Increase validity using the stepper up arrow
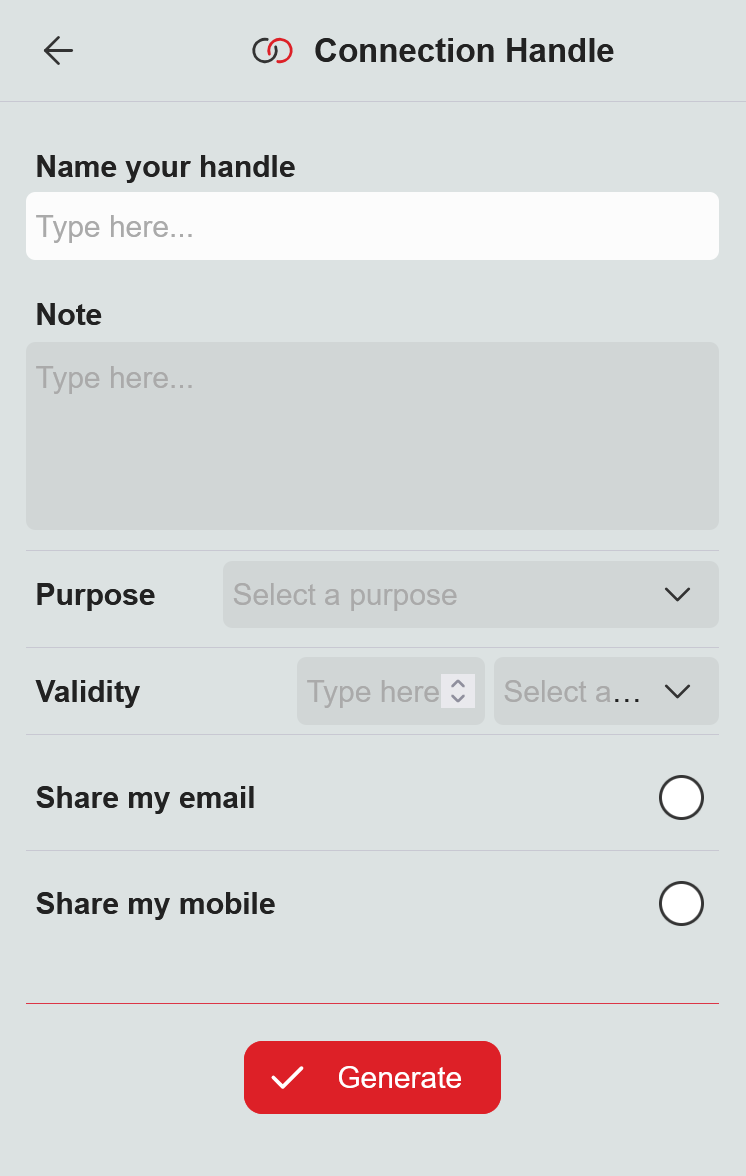This screenshot has height=1176, width=746. point(458,684)
